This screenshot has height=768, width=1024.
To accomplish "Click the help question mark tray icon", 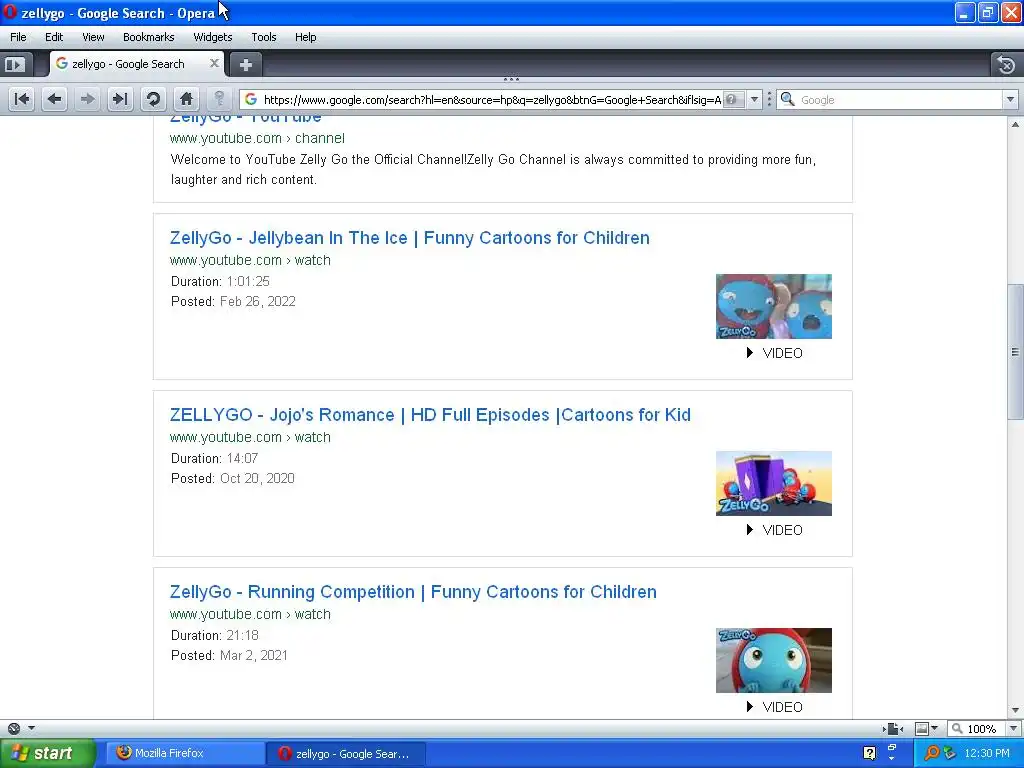I will (x=869, y=753).
